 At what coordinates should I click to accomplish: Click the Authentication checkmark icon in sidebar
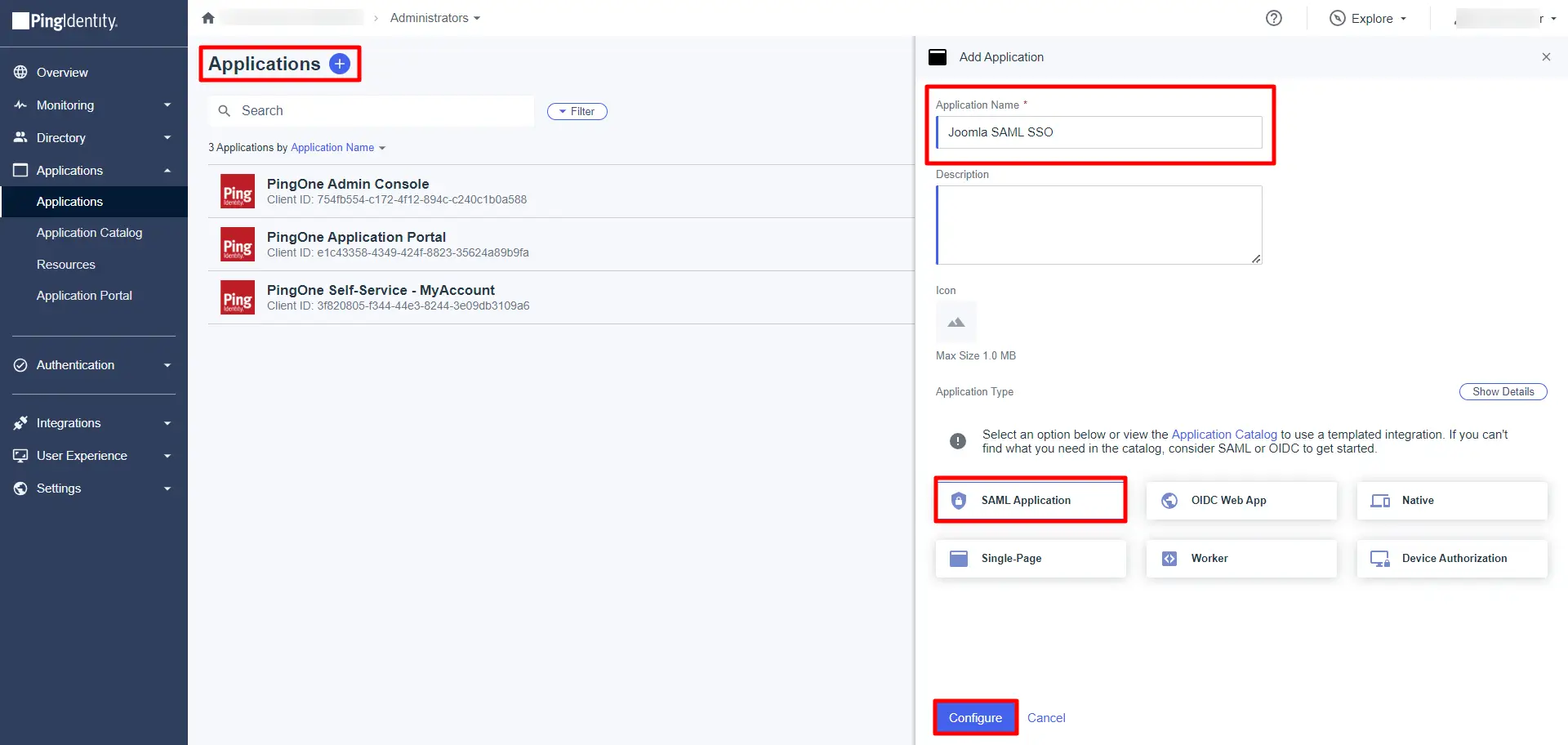point(20,365)
